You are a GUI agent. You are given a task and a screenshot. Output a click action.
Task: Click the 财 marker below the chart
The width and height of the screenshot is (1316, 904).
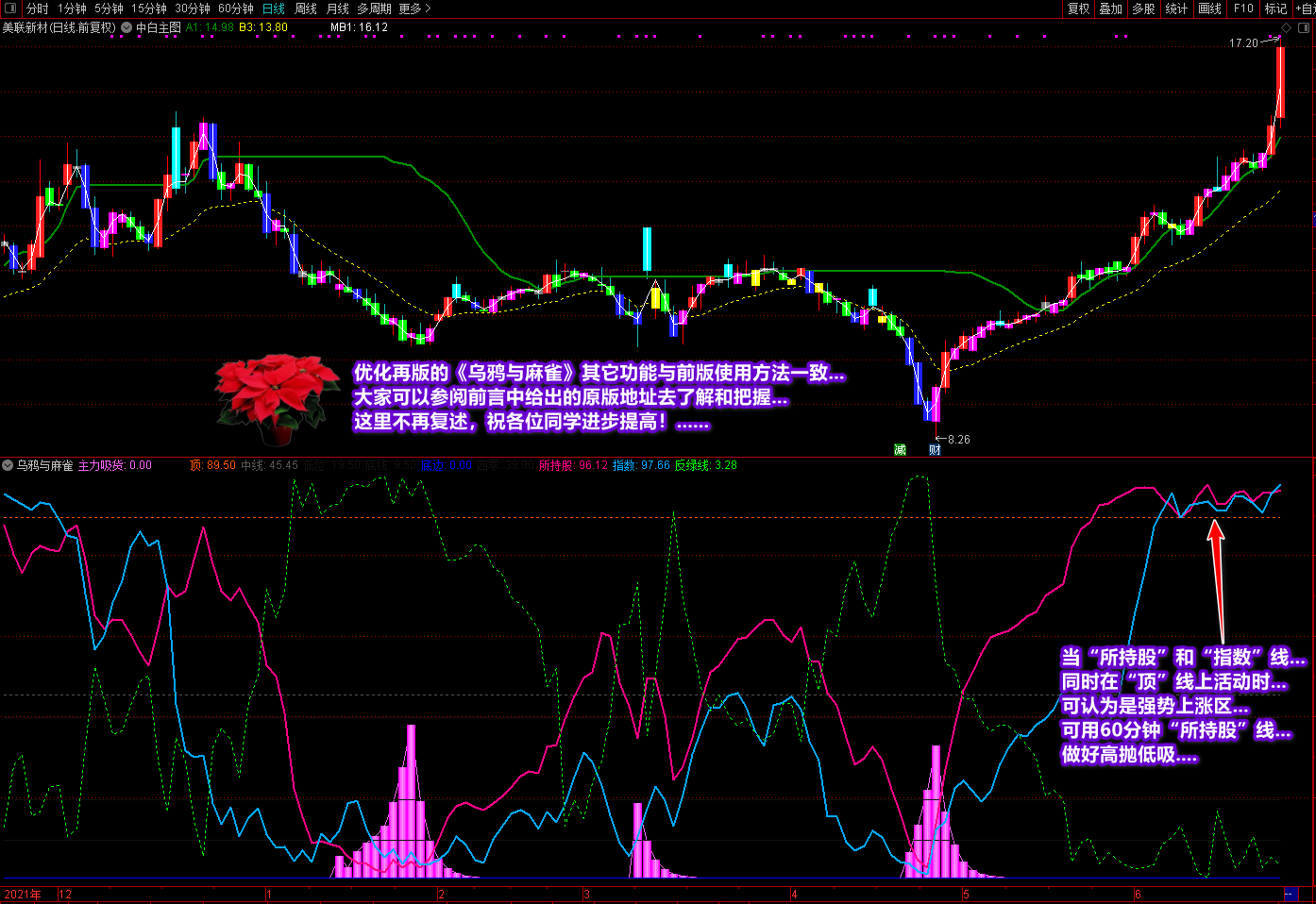click(935, 450)
